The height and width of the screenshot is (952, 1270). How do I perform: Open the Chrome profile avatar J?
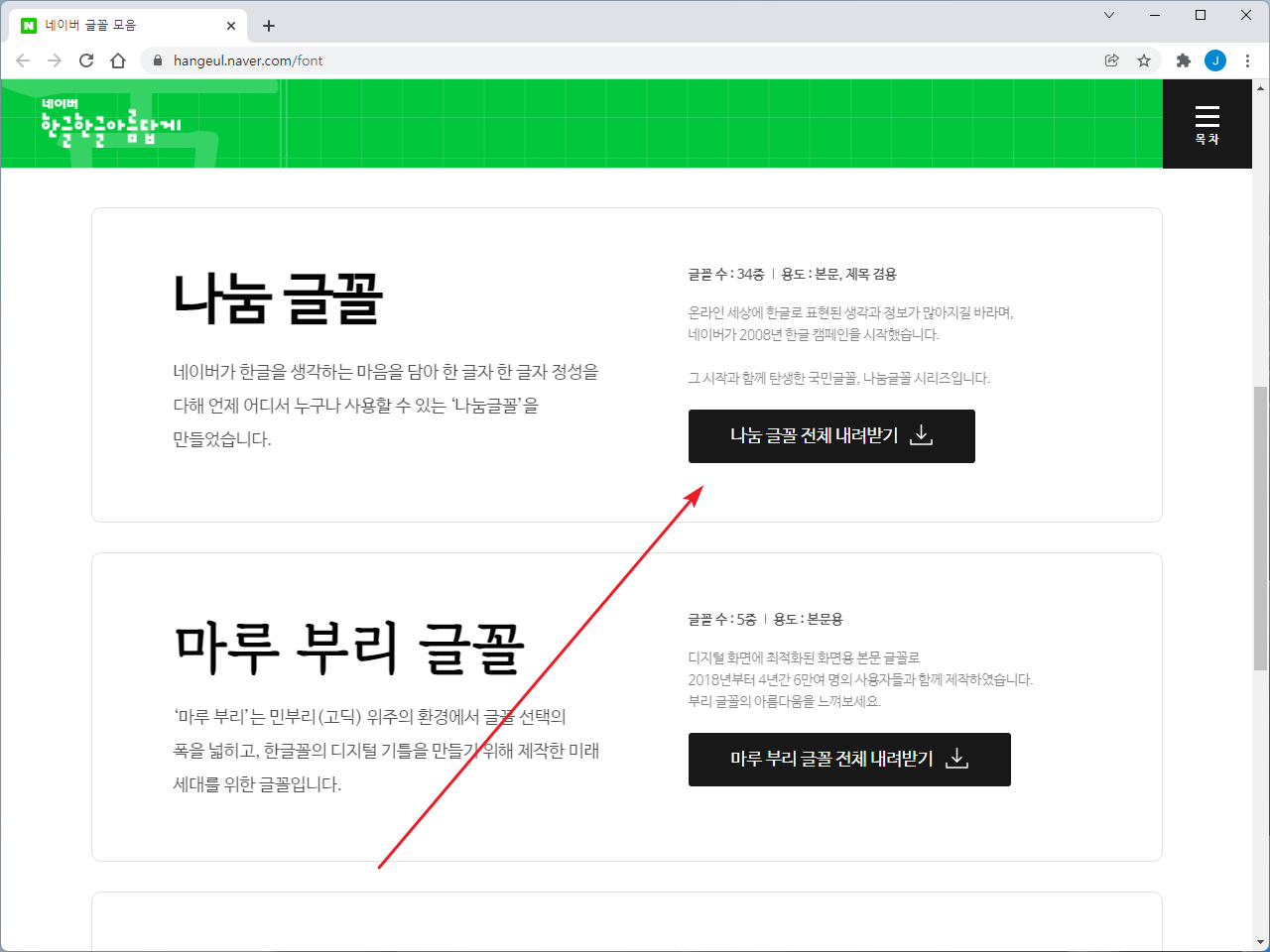(1215, 60)
